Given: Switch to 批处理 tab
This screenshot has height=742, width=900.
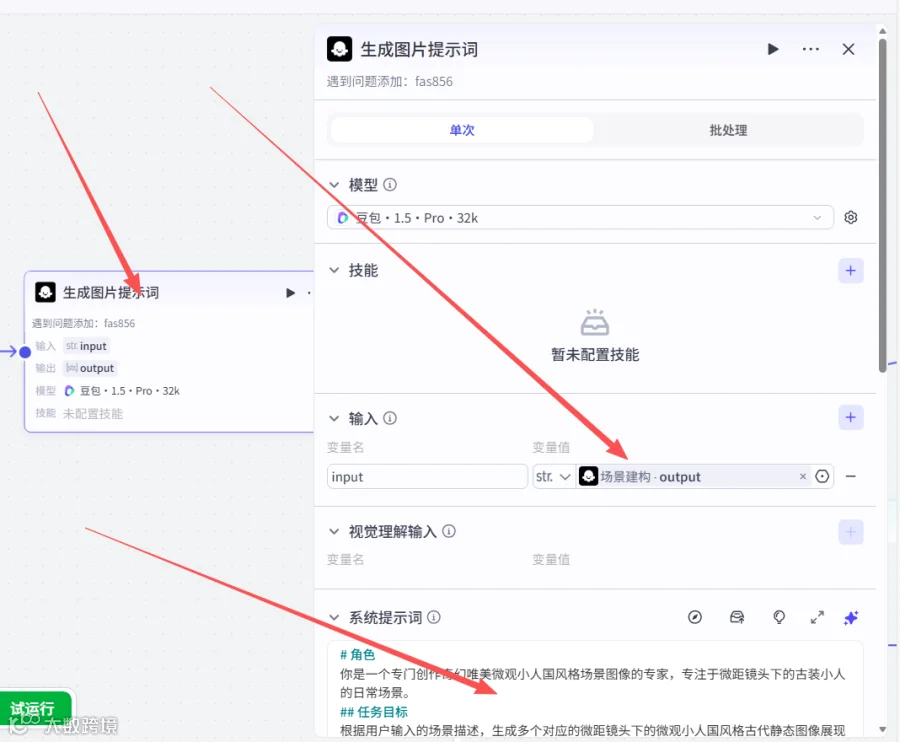Looking at the screenshot, I should (728, 130).
